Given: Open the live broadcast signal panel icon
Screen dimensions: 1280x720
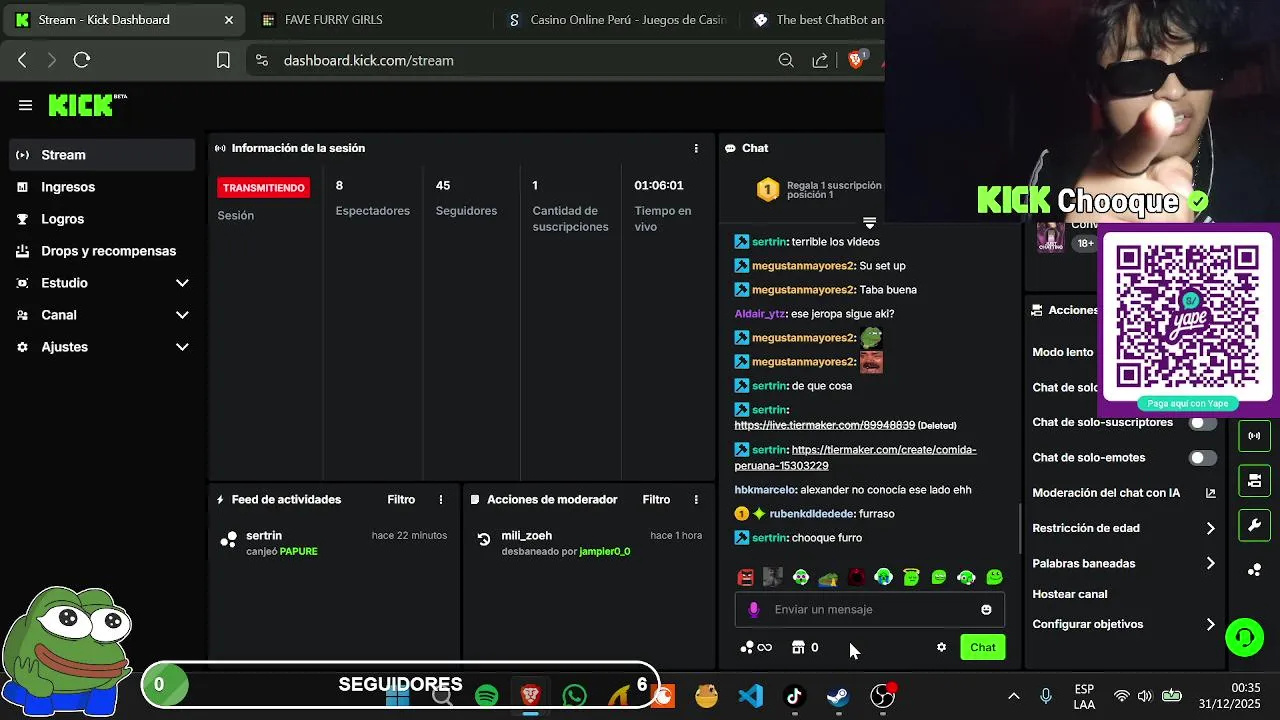Looking at the screenshot, I should tap(1254, 436).
